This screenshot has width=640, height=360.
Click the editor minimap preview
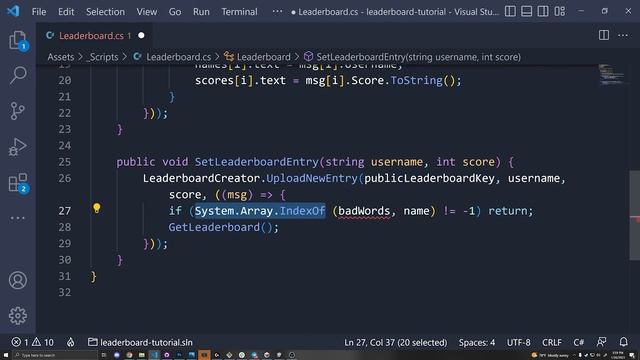(x=611, y=75)
